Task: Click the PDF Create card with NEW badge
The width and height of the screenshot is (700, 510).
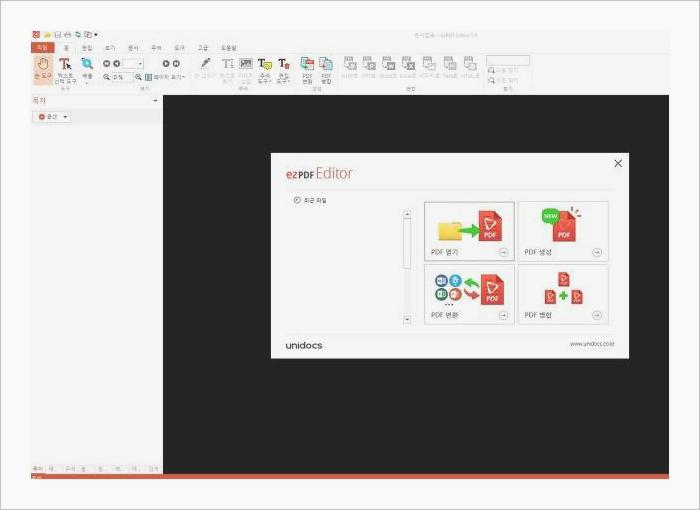Action: (x=563, y=231)
